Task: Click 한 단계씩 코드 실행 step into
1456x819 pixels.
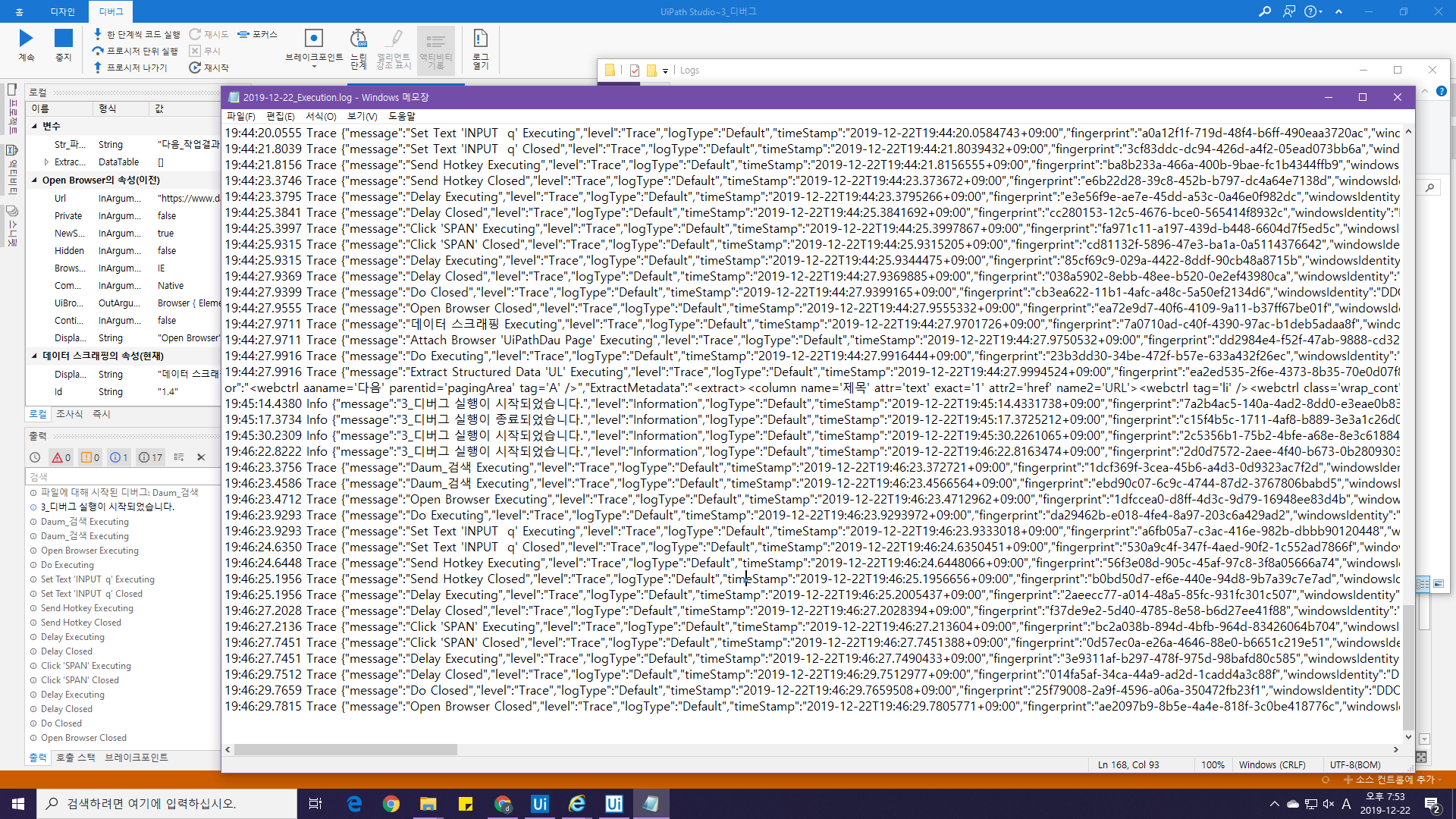Action: 136,34
